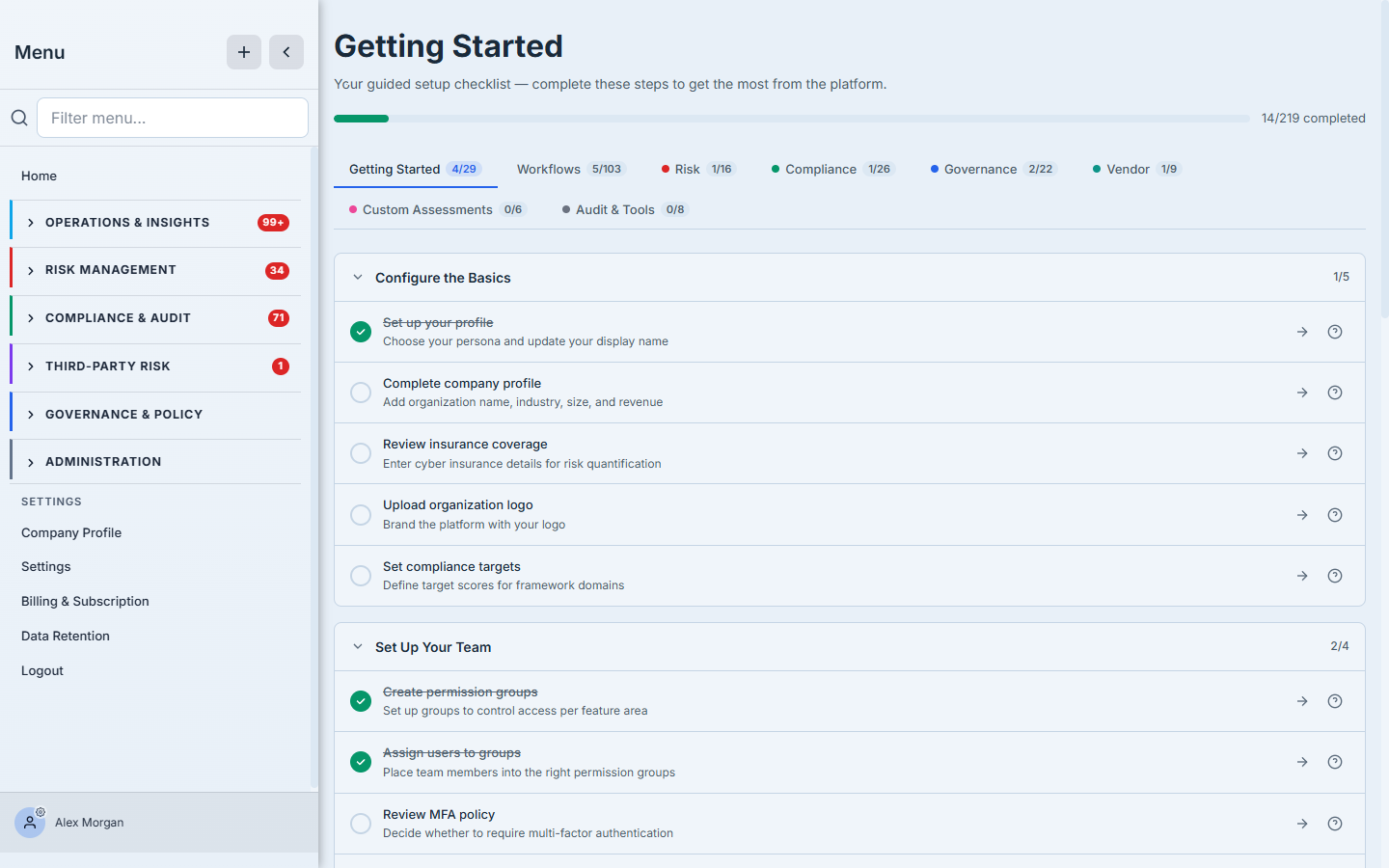Expand Third-Party Risk menu section
Viewport: 1389px width, 868px height.
tap(155, 366)
